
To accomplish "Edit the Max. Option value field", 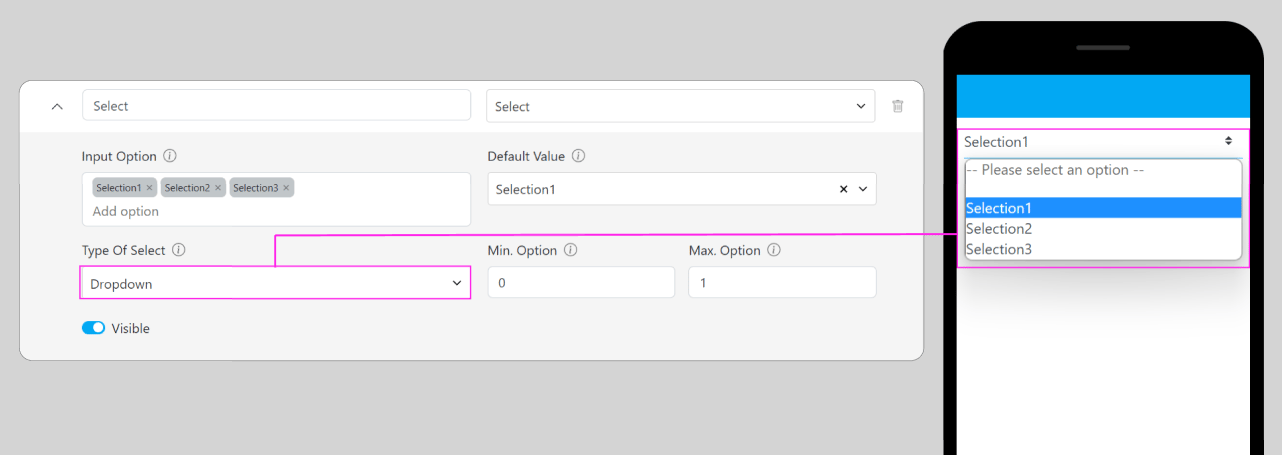I will [x=782, y=283].
